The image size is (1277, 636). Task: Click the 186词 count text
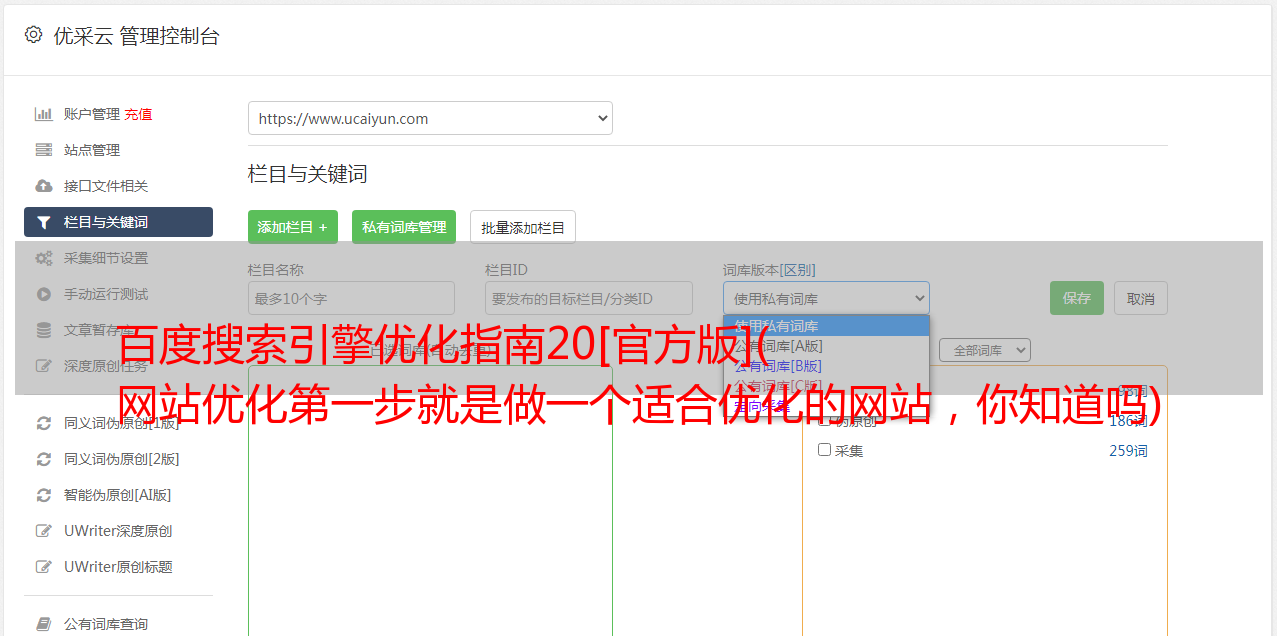click(x=1128, y=421)
